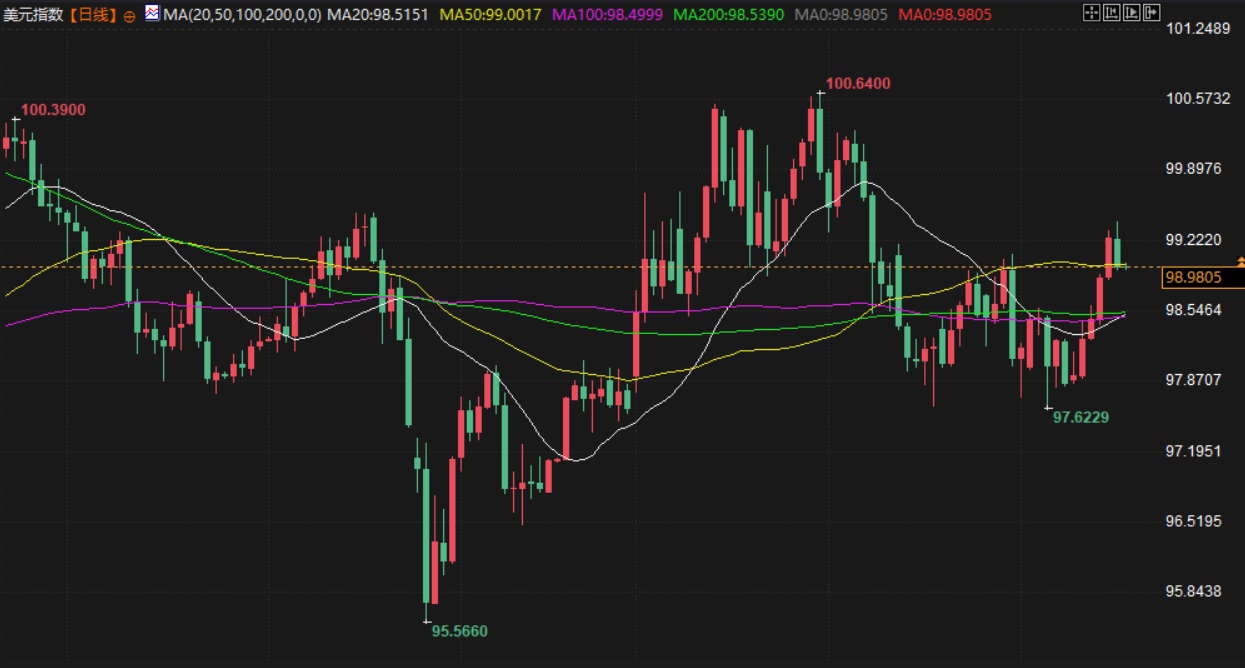The width and height of the screenshot is (1245, 668).
Task: Open the MA indicator chart icon
Action: [x=152, y=14]
